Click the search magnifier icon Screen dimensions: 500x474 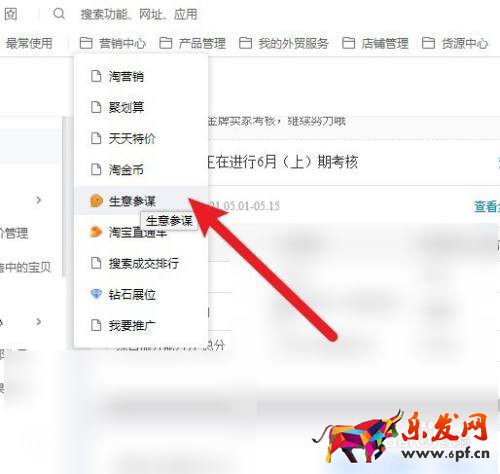pyautogui.click(x=59, y=14)
